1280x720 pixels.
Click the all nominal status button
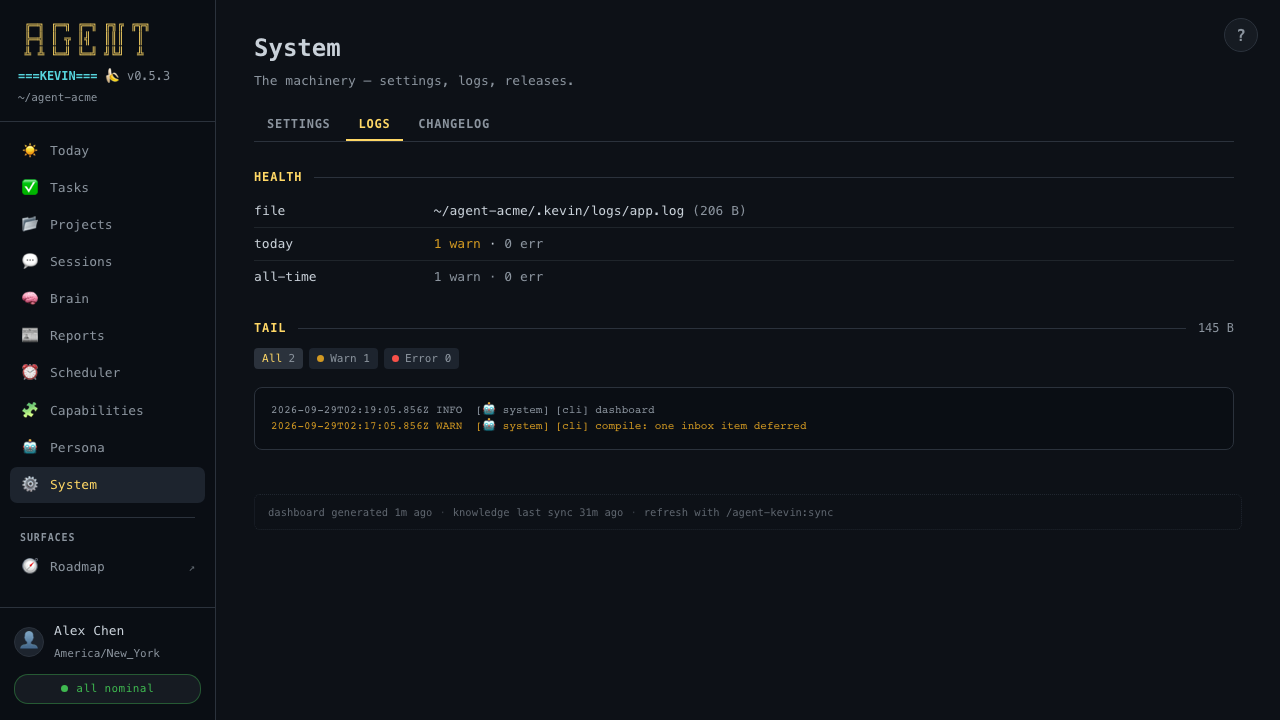107,689
